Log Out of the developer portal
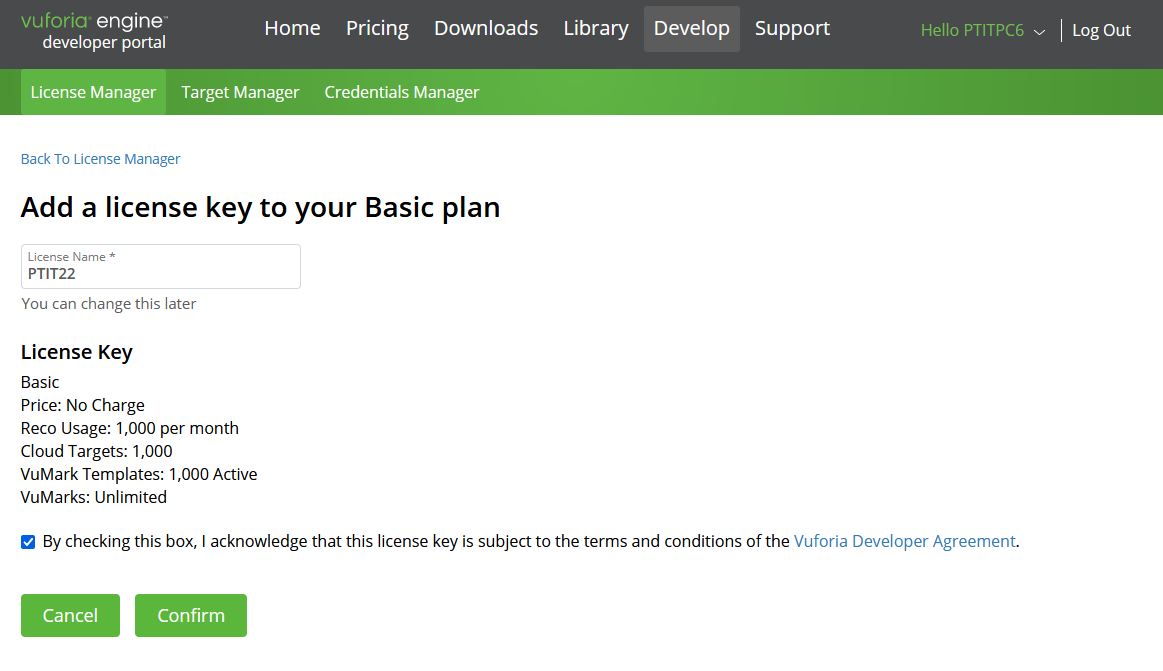 pos(1101,30)
